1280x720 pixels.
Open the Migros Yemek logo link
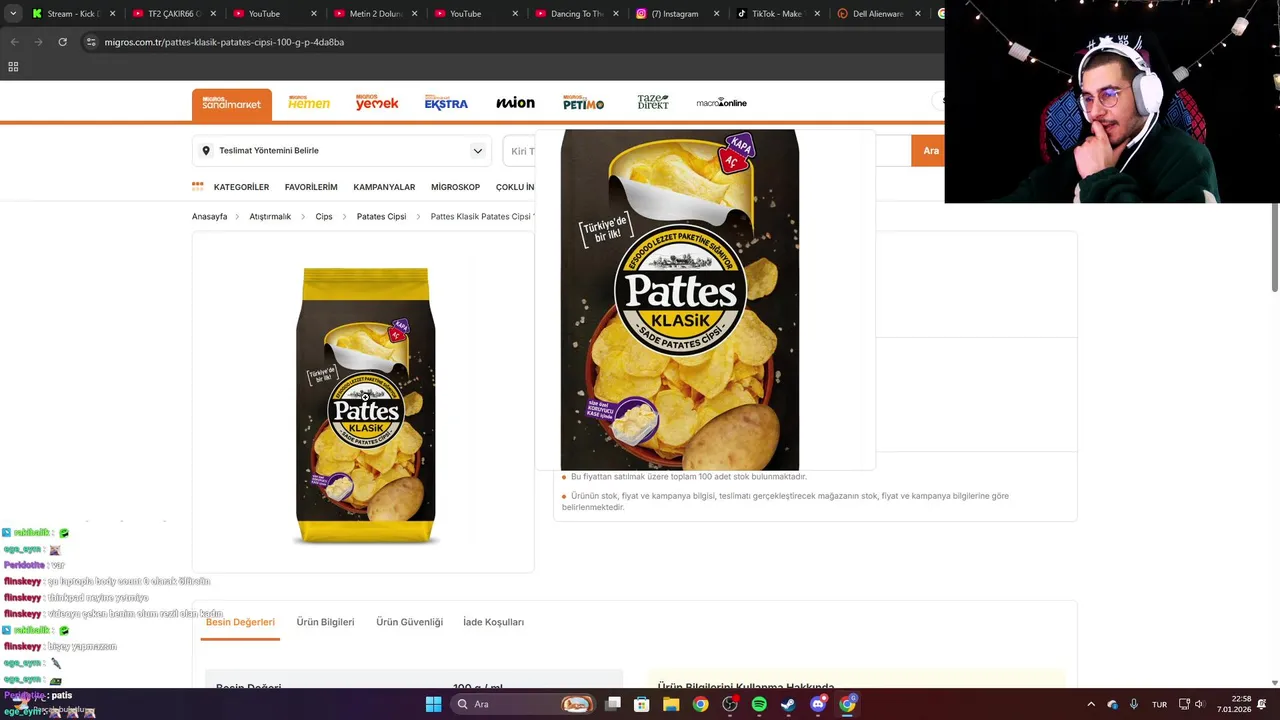coord(377,103)
